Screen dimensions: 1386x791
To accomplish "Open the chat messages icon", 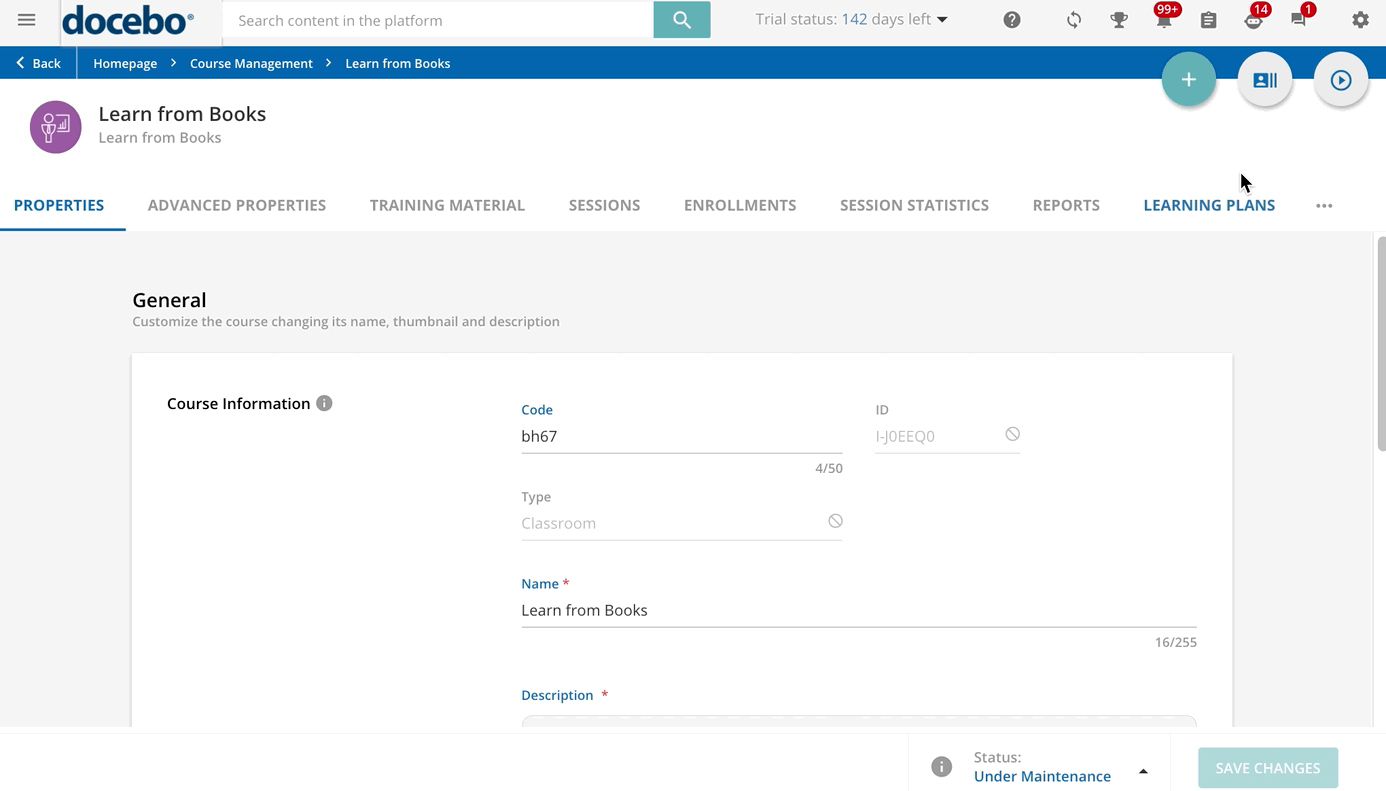I will 1298,20.
